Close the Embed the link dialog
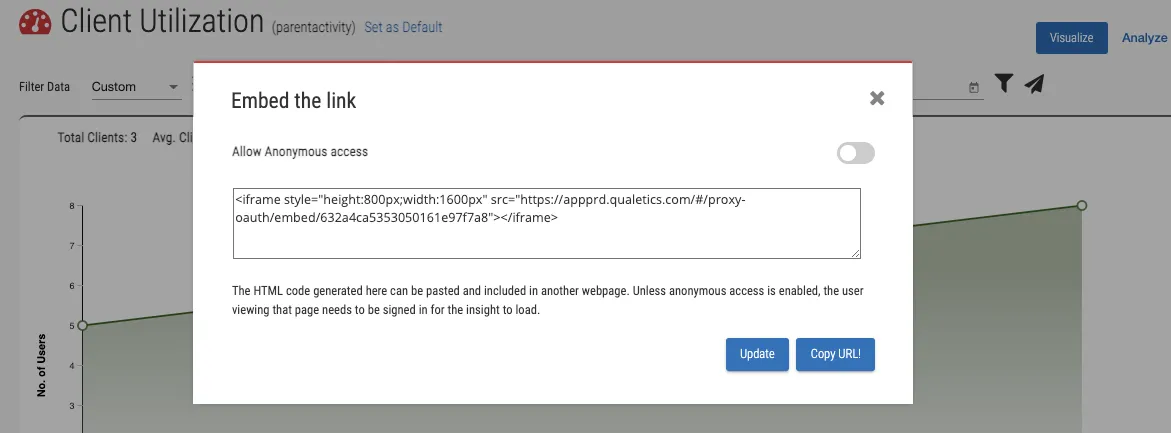The width and height of the screenshot is (1171, 433). 877,98
